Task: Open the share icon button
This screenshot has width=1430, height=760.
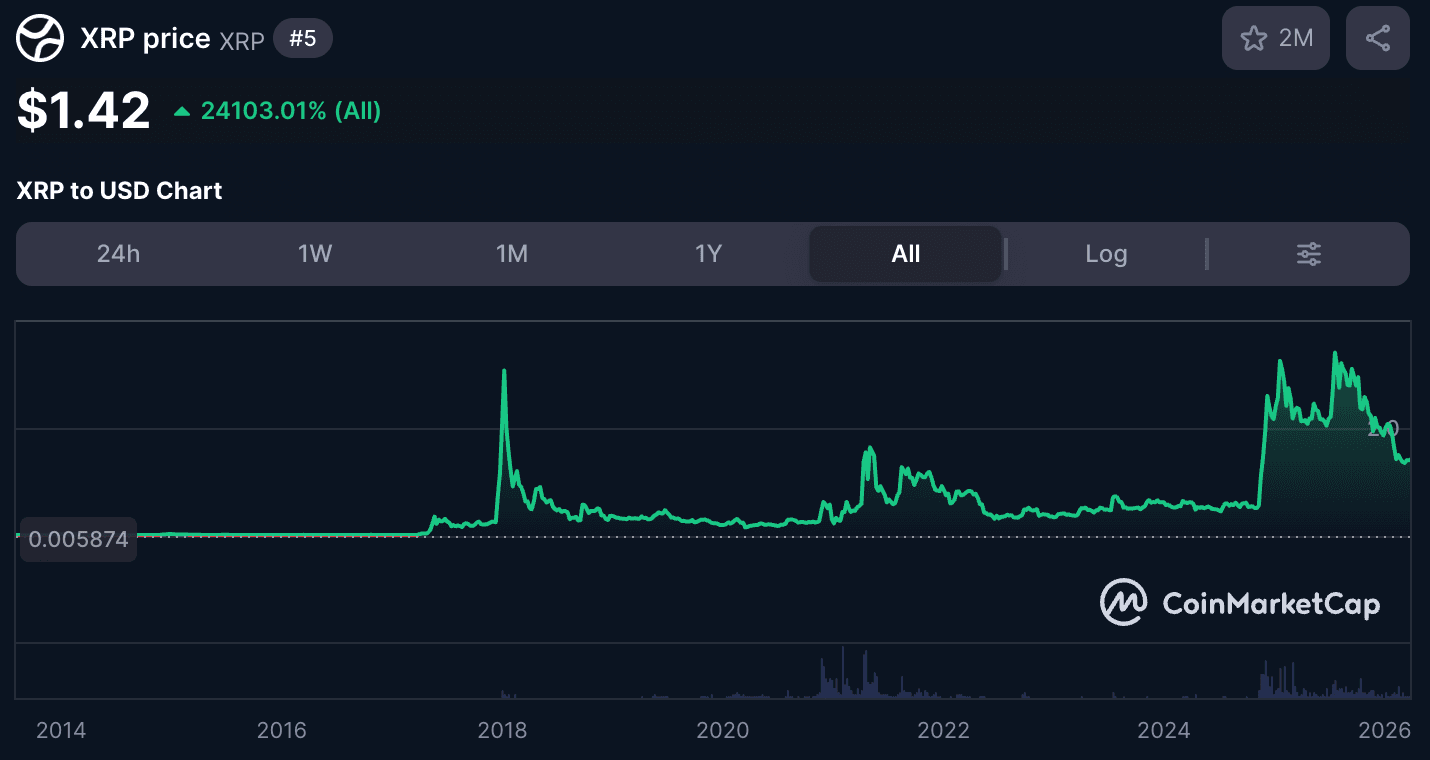Action: [x=1377, y=38]
